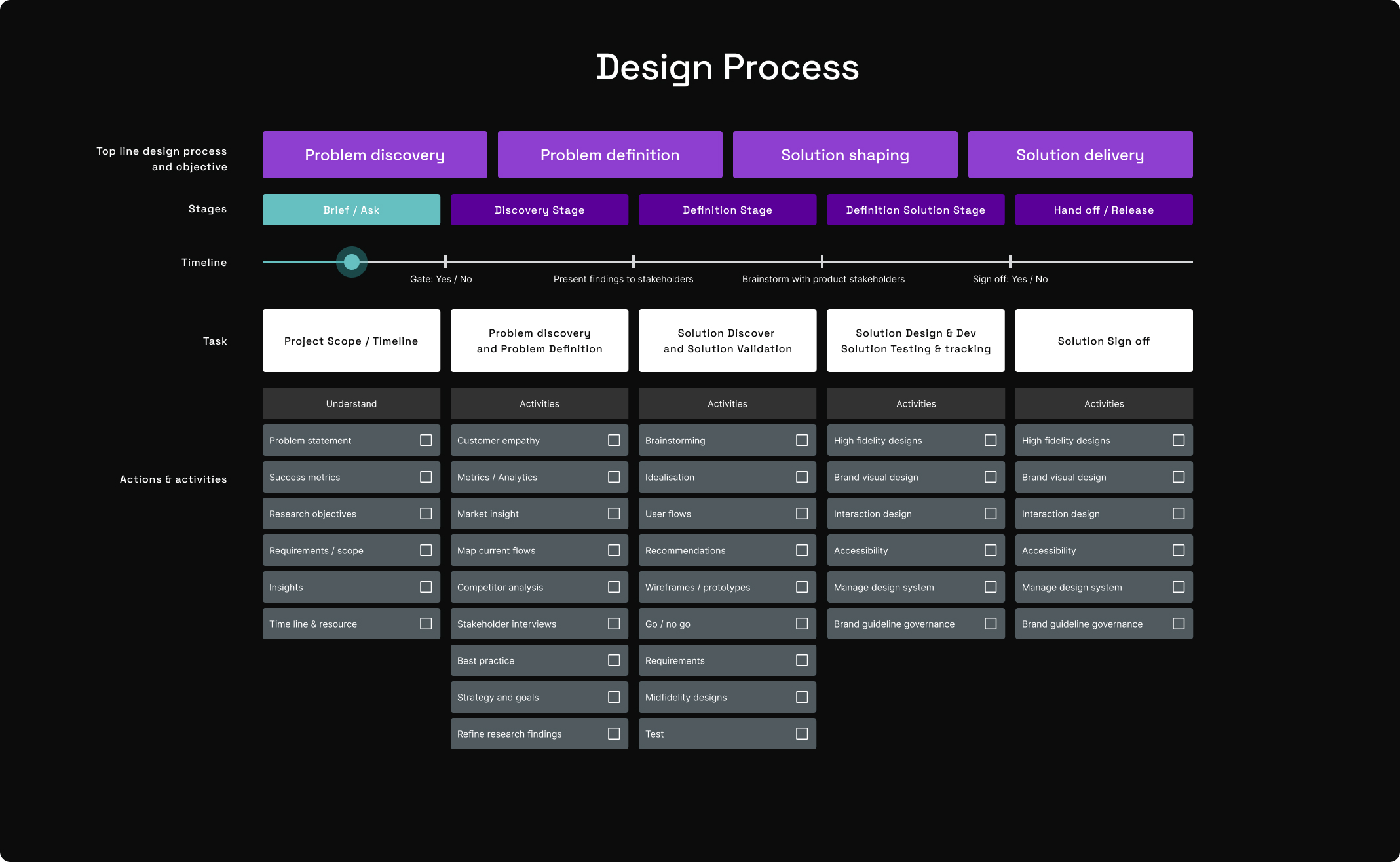This screenshot has height=862, width=1400.
Task: Check the Research objectives box
Action: pos(426,514)
